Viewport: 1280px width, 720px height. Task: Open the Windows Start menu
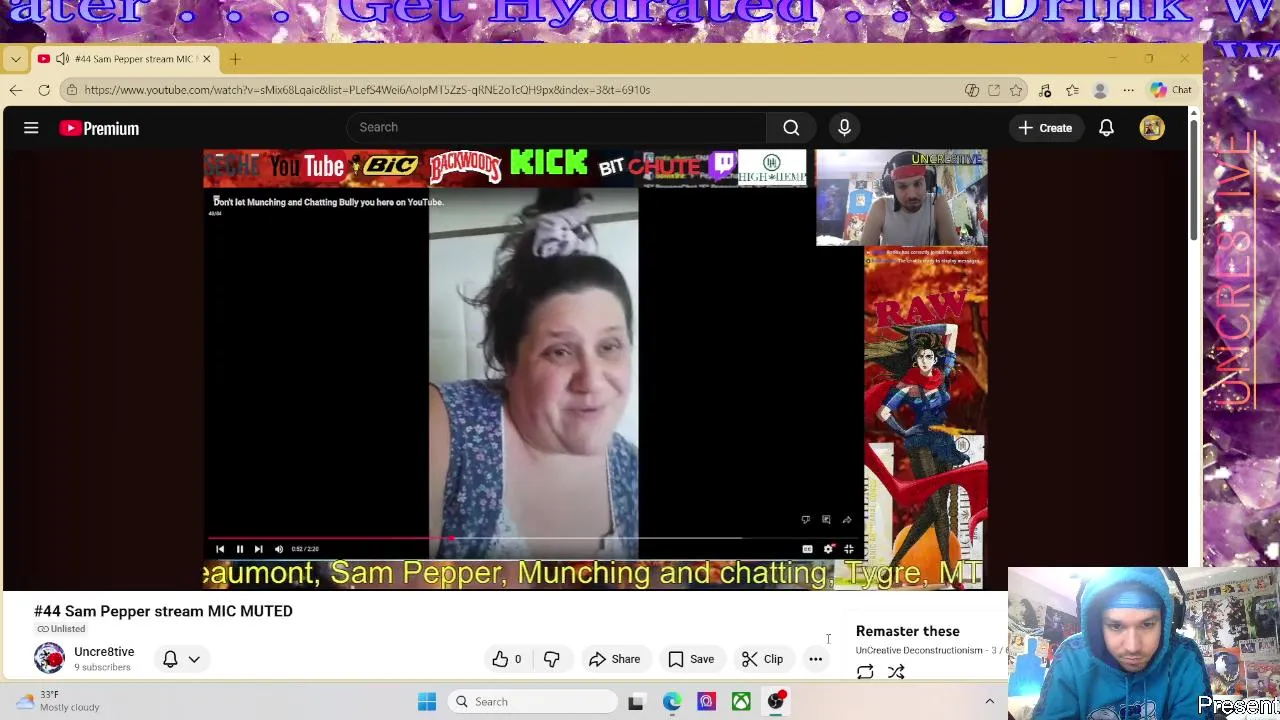[427, 701]
